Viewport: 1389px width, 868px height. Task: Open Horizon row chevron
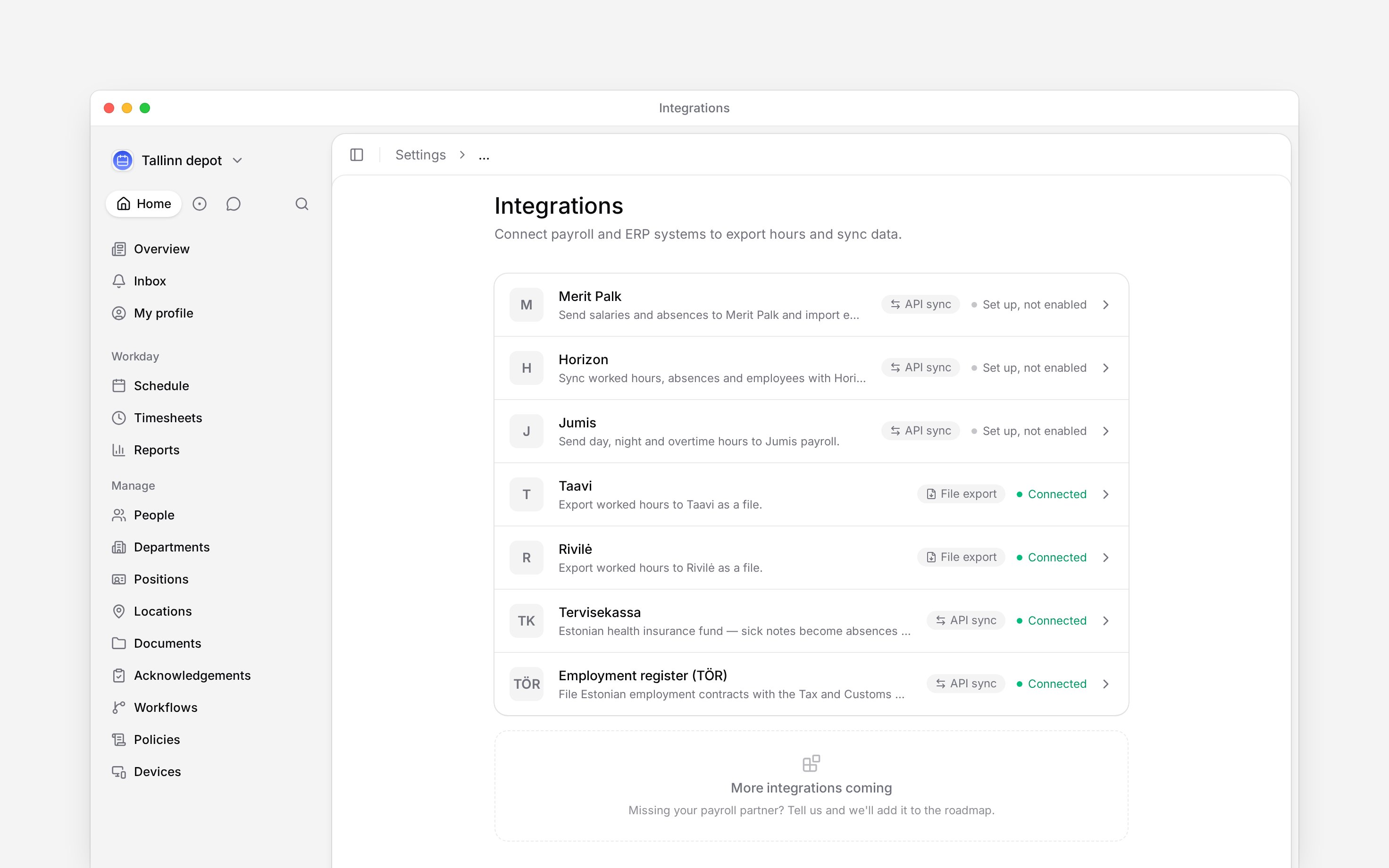[1105, 368]
